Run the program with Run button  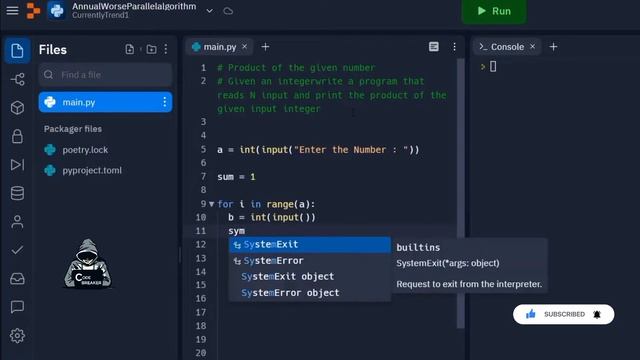pyautogui.click(x=494, y=11)
